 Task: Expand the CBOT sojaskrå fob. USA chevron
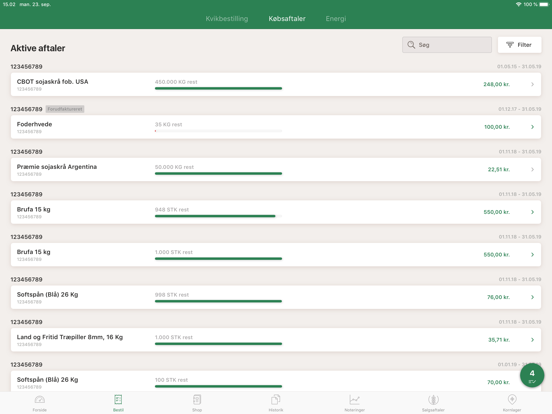532,84
